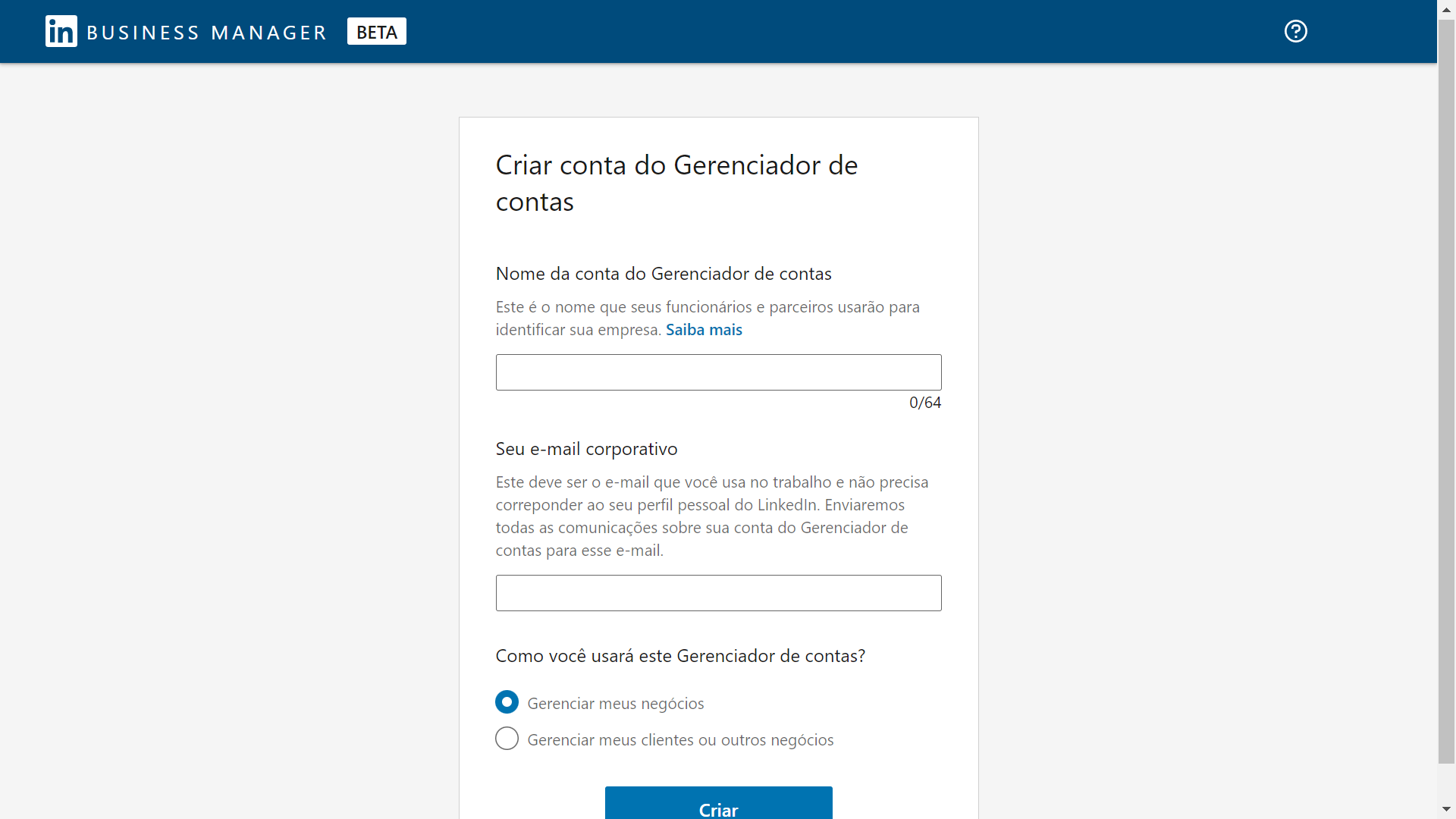Click the Seu e-mail corporativo label

(x=586, y=449)
